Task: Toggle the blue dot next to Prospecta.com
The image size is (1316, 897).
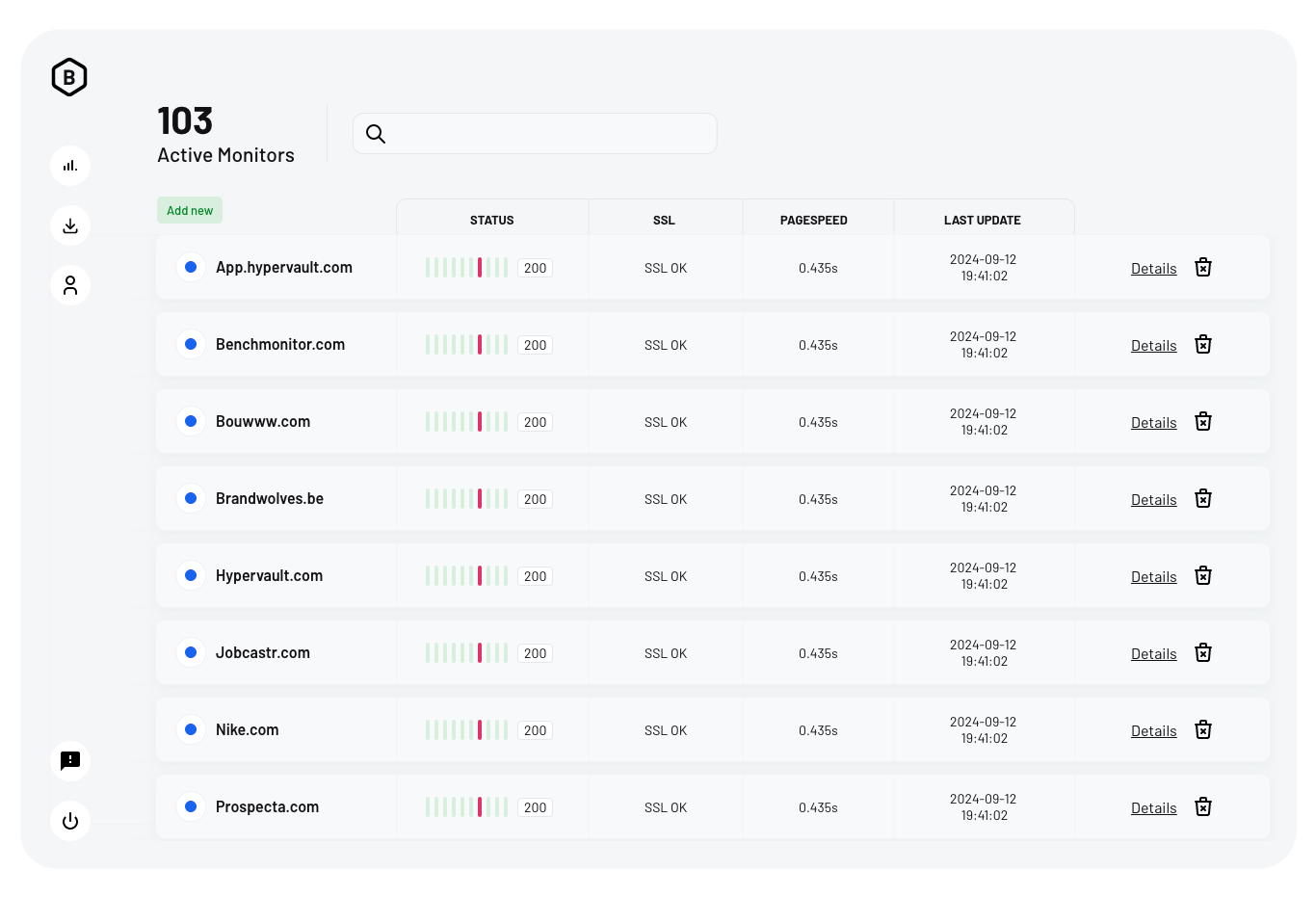Action: click(x=191, y=806)
